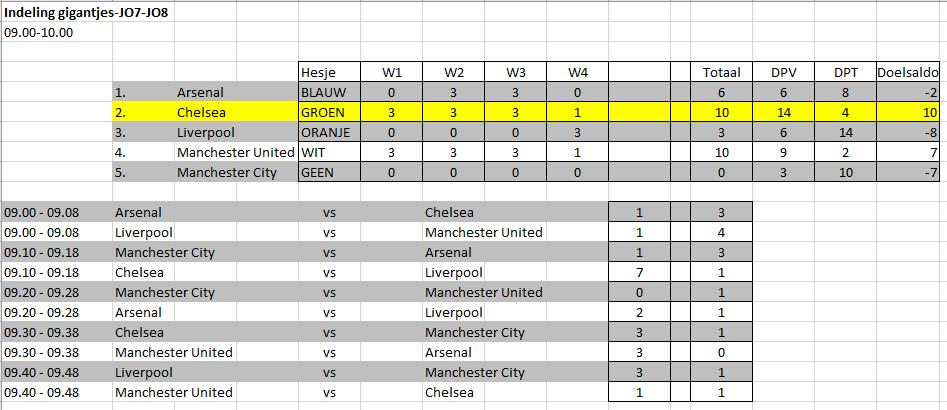The image size is (947, 410).
Task: Click the DPV column header
Action: [783, 72]
